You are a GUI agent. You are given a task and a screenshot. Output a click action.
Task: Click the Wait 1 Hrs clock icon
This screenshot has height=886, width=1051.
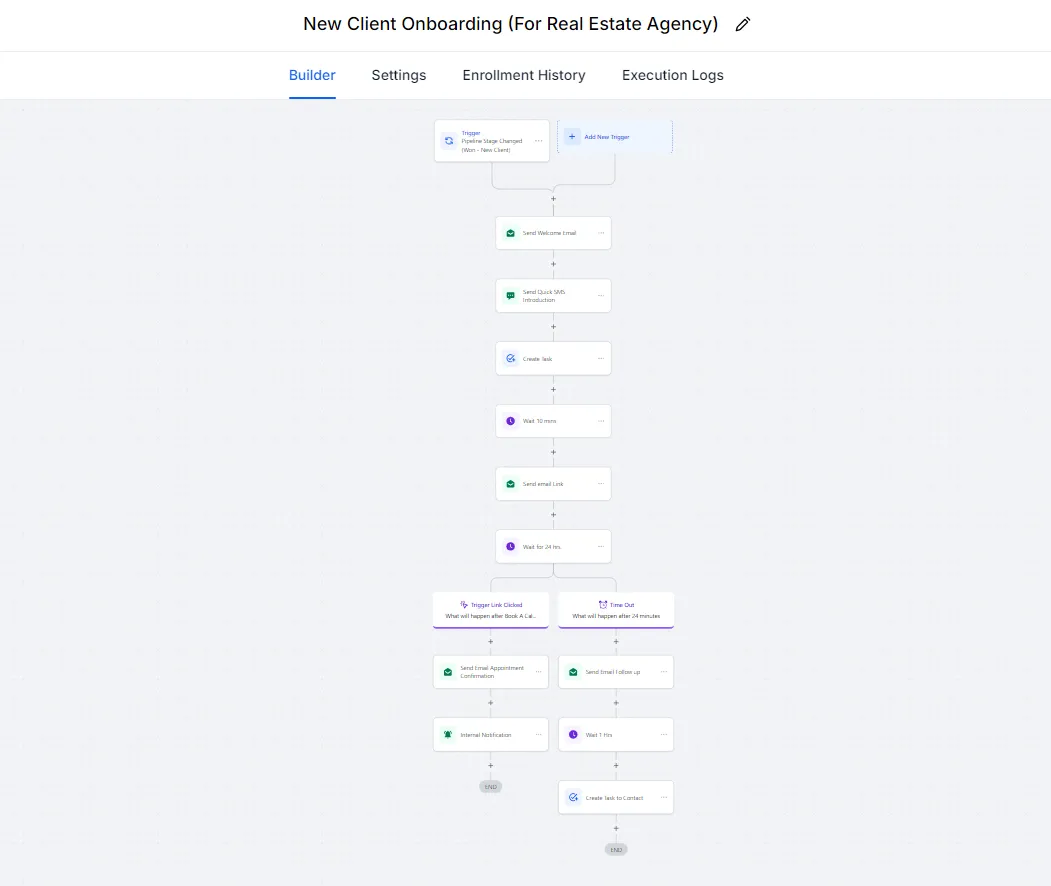pyautogui.click(x=573, y=735)
